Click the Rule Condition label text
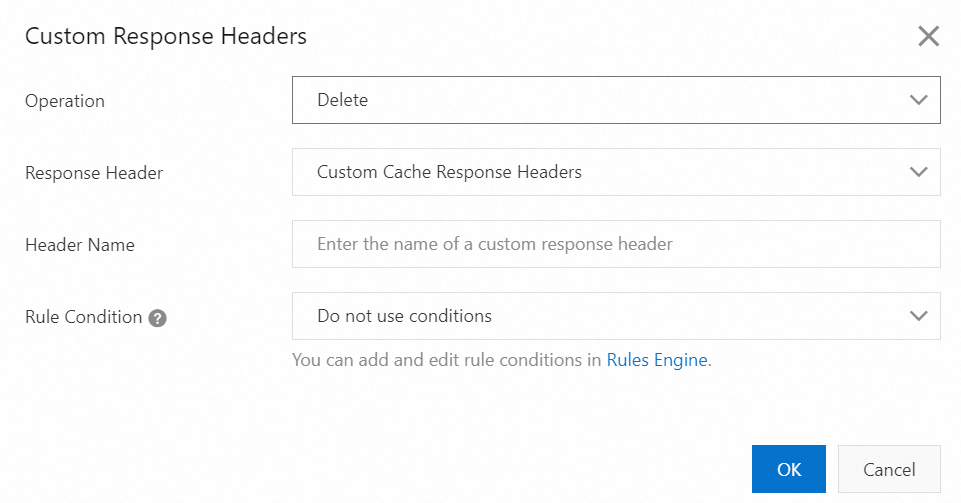Viewport: 961px width, 503px height. (84, 317)
